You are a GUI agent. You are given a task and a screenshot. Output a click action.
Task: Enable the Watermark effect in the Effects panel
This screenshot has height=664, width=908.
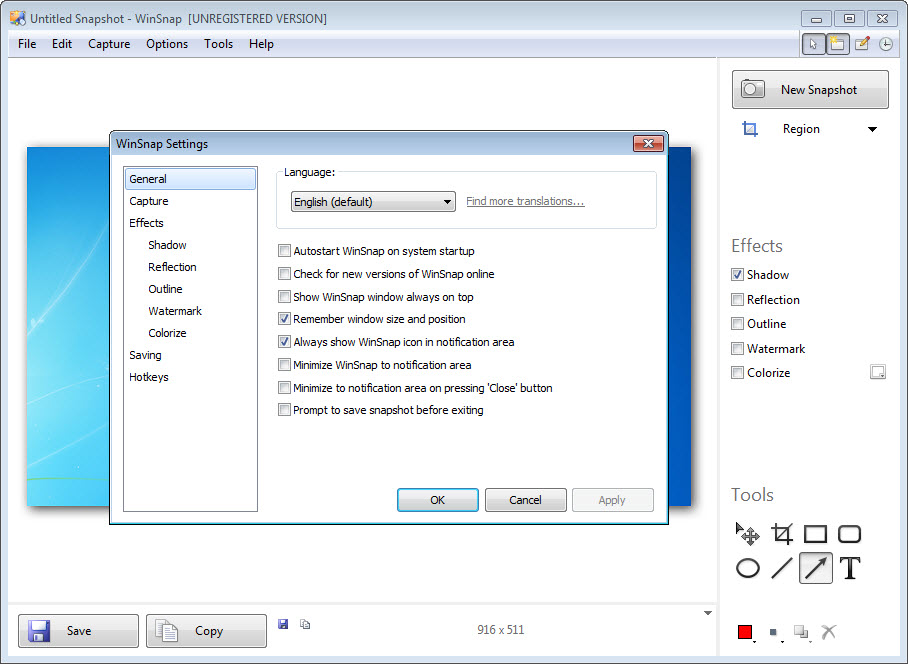point(737,348)
